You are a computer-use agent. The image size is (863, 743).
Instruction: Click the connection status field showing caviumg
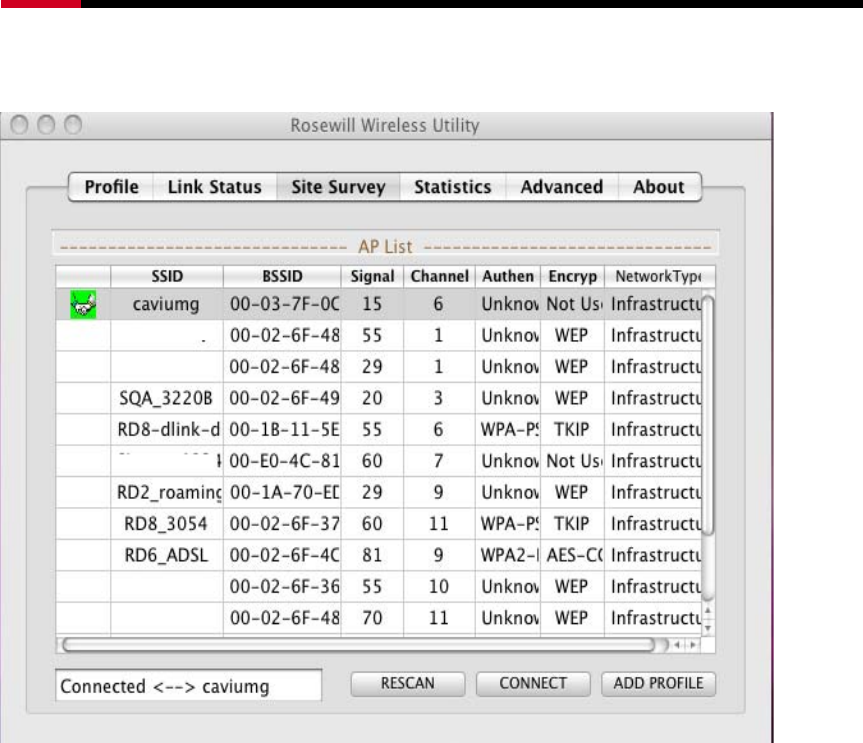188,686
